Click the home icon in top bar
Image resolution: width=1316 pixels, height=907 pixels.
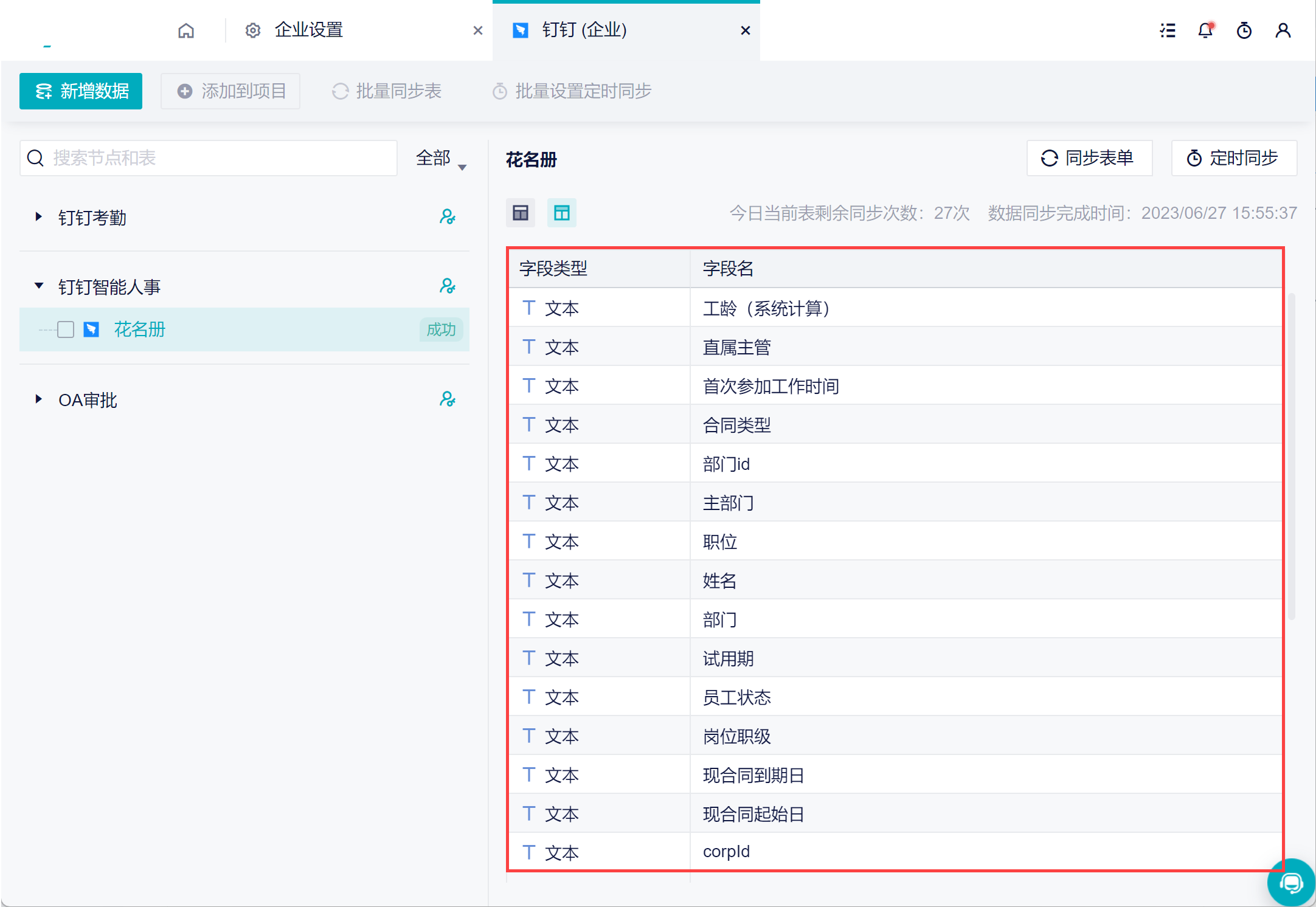pos(186,30)
